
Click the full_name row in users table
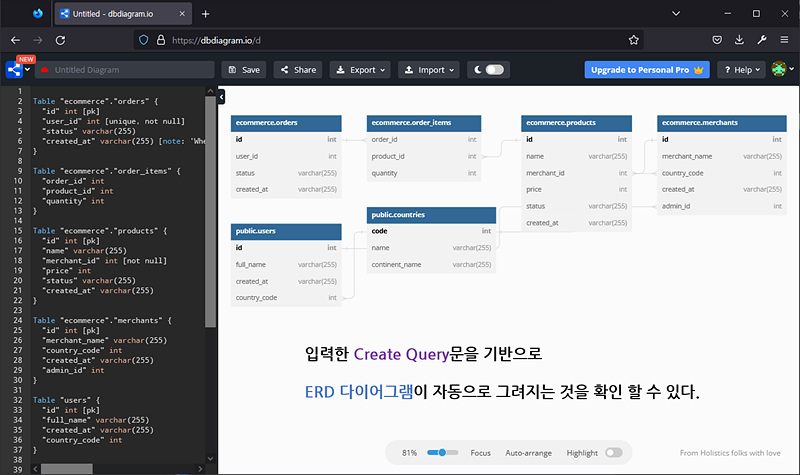click(286, 264)
